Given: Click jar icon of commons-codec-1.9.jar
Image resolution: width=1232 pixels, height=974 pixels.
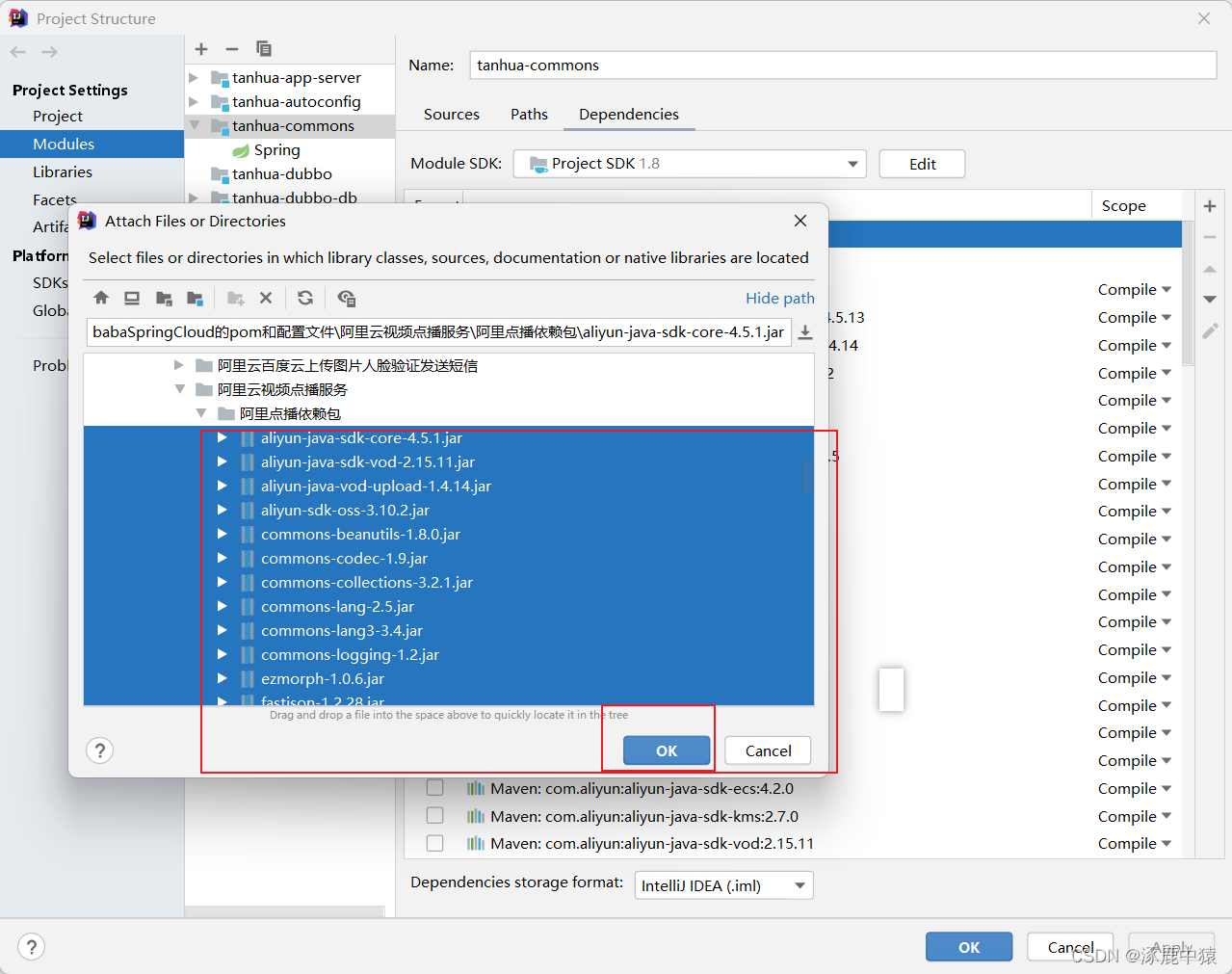Looking at the screenshot, I should (248, 559).
